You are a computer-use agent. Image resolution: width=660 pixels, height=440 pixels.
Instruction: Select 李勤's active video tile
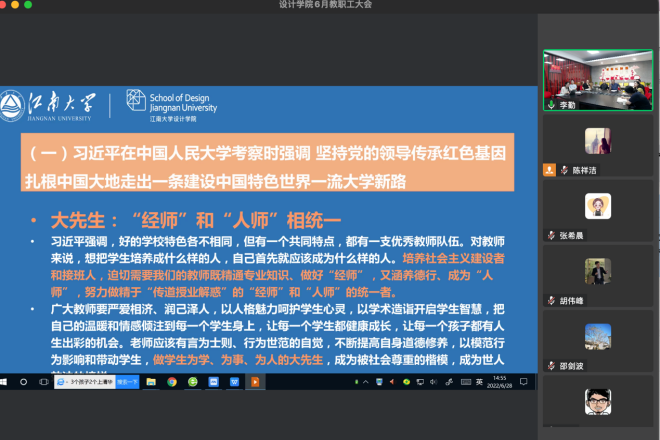click(597, 80)
